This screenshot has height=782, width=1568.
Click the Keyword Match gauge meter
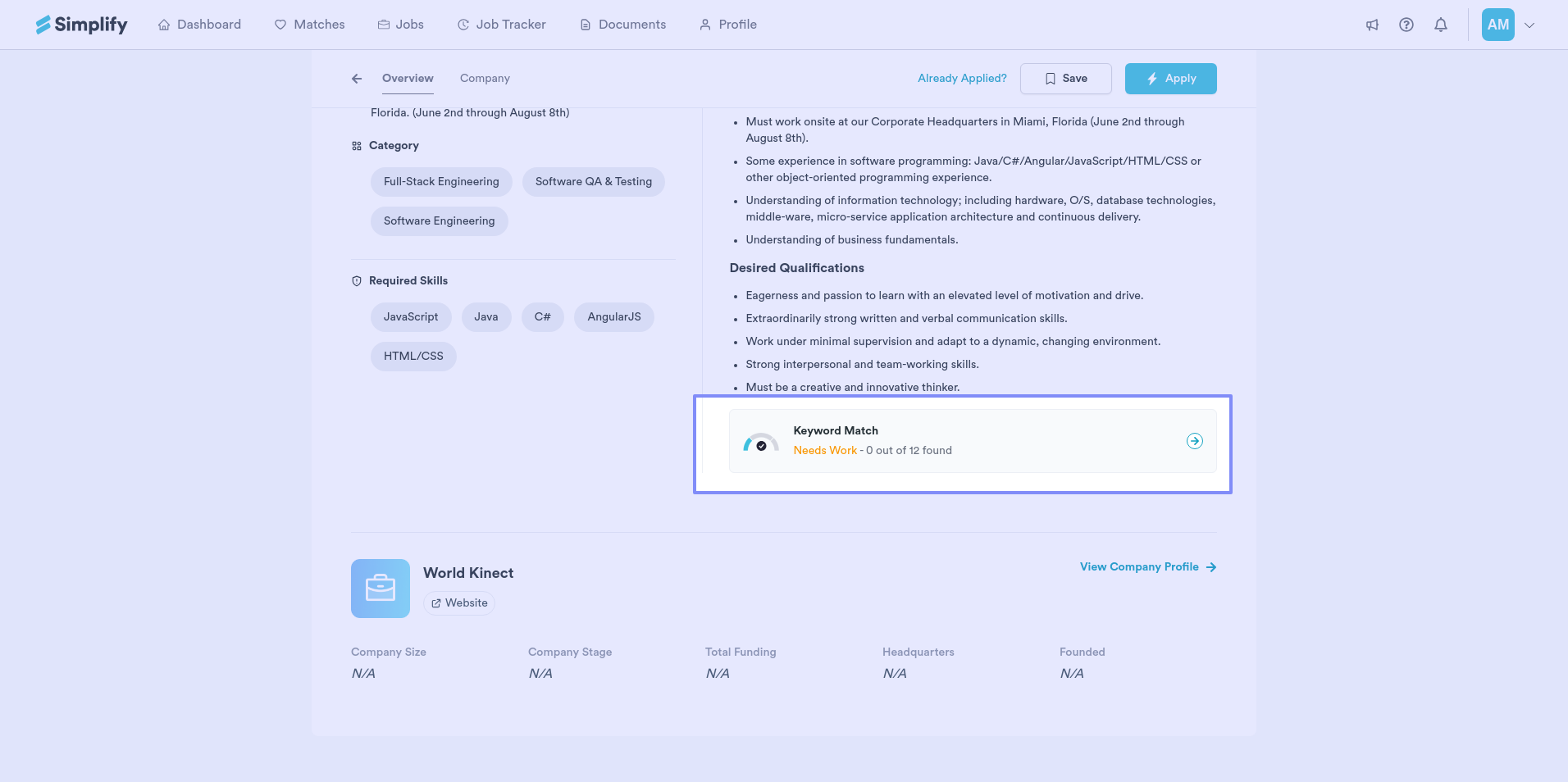click(761, 443)
